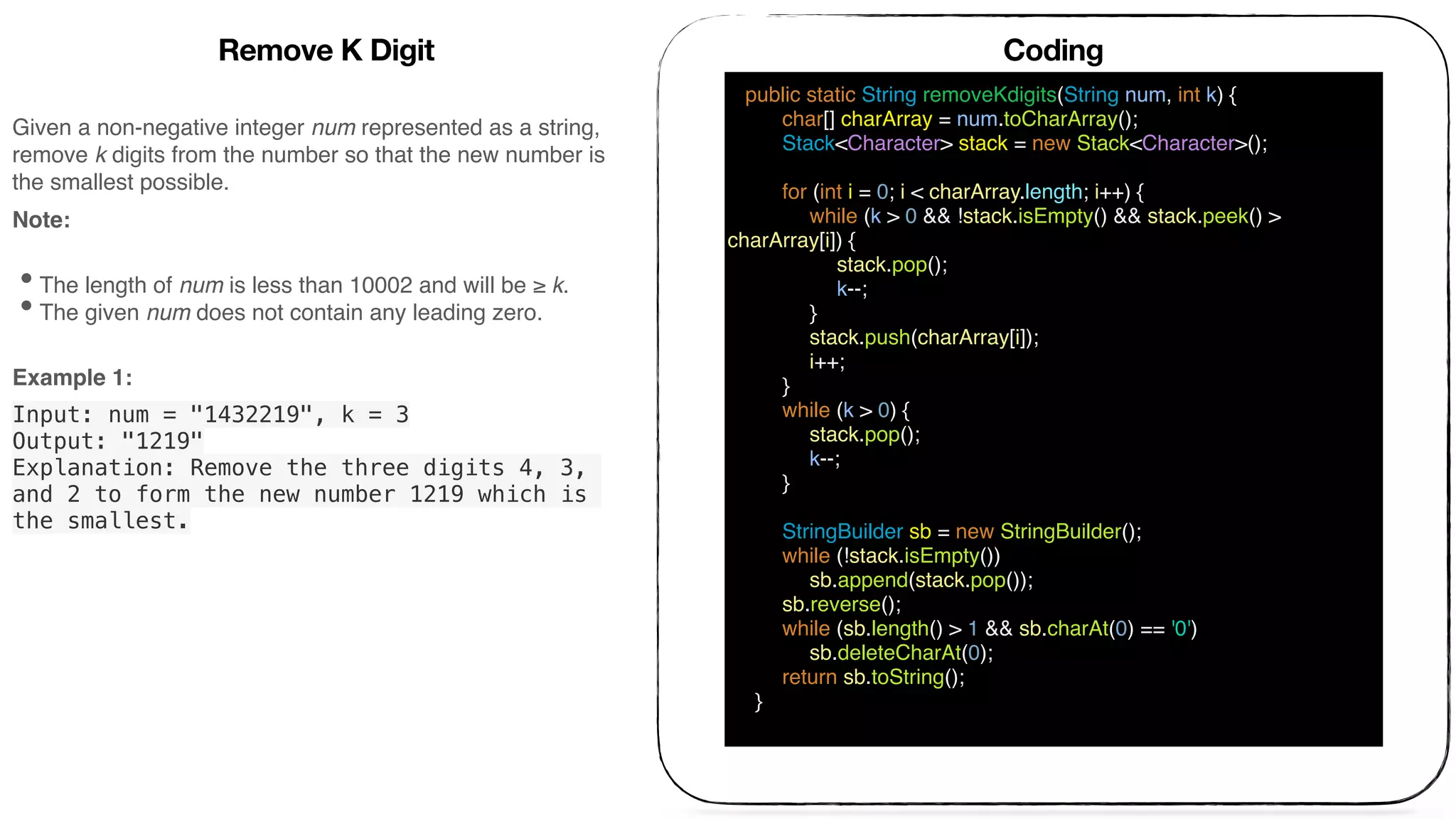The image size is (1456, 819).
Task: Click the 'stack.push(charArray[i]);' line
Action: click(924, 338)
